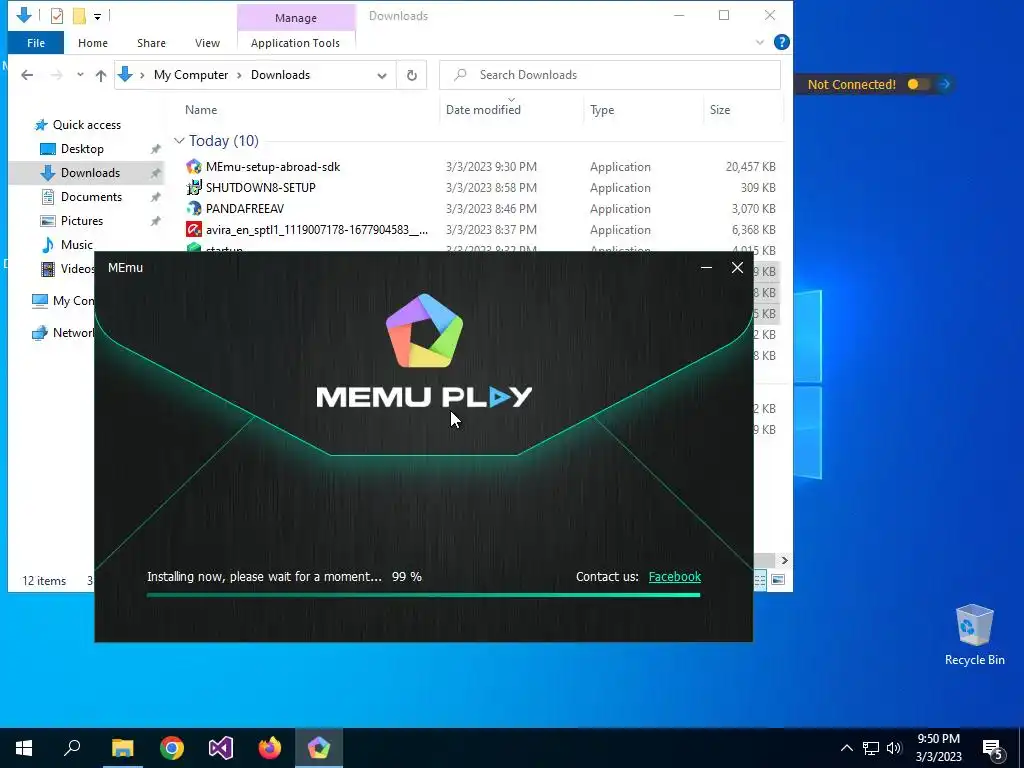This screenshot has width=1024, height=768.
Task: Select Network icon in sidebar
Action: [40, 332]
